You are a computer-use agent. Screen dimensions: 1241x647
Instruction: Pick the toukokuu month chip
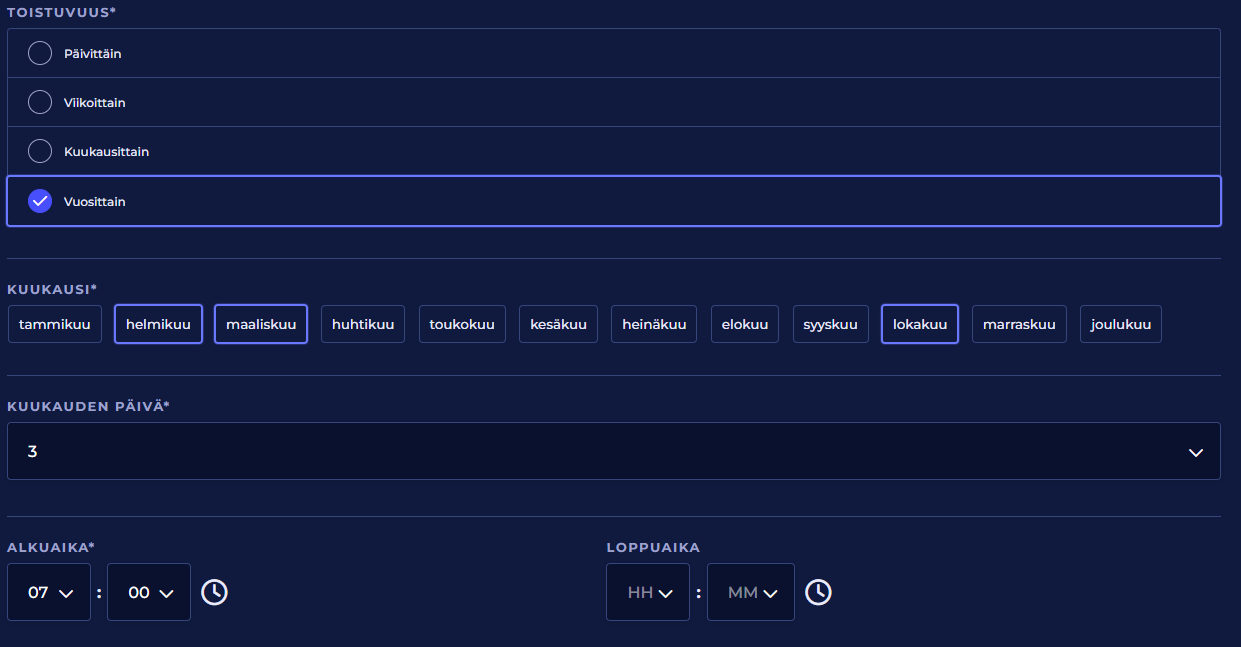pyautogui.click(x=462, y=324)
